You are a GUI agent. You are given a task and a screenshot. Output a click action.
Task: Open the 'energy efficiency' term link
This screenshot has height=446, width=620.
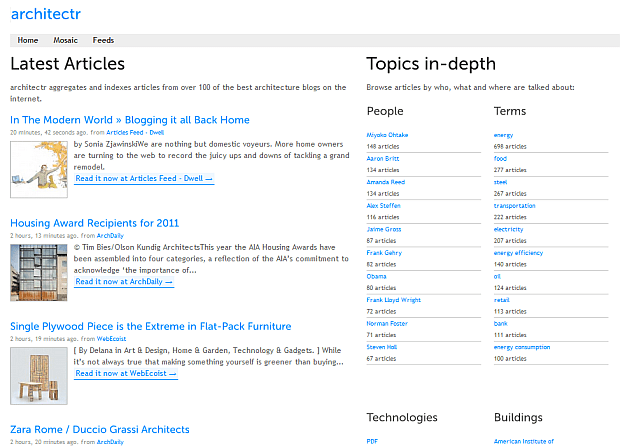[520, 253]
